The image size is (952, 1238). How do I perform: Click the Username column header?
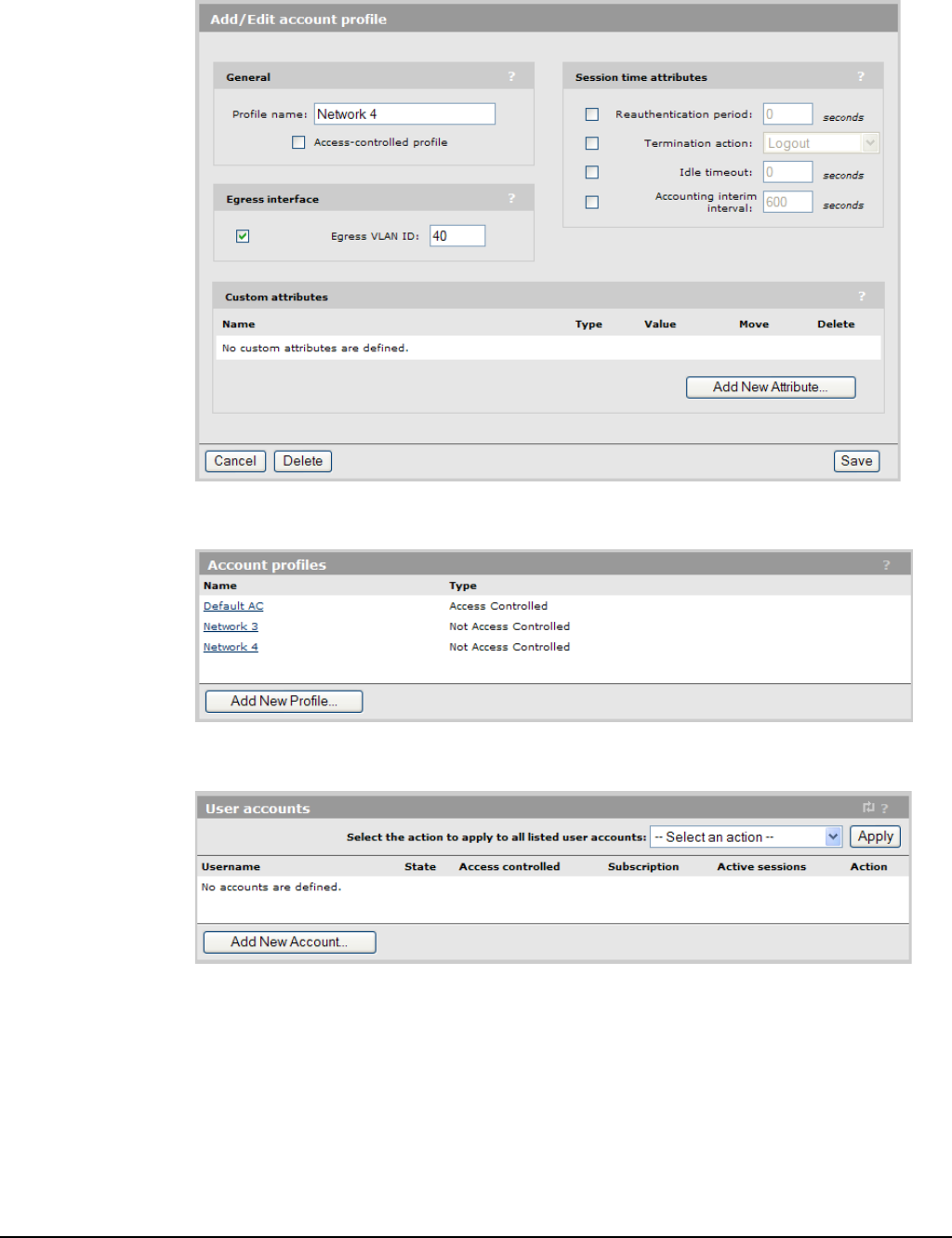point(231,866)
